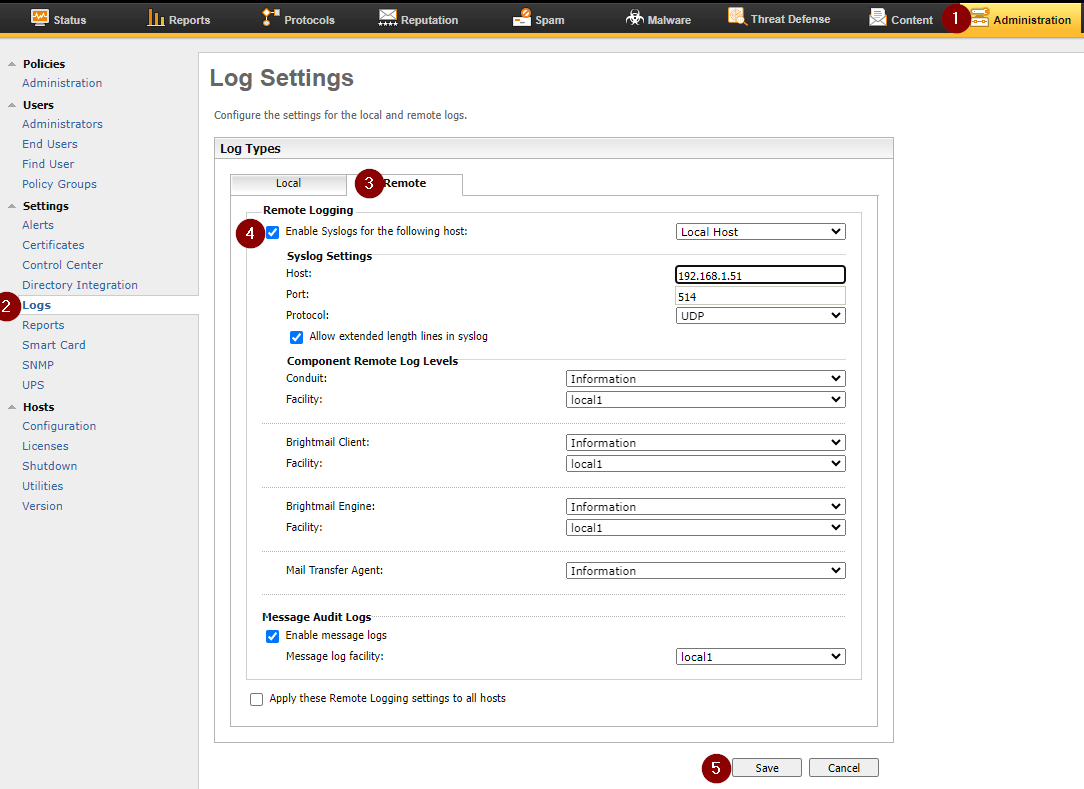This screenshot has width=1084, height=789.
Task: Click the Save button
Action: tap(767, 768)
